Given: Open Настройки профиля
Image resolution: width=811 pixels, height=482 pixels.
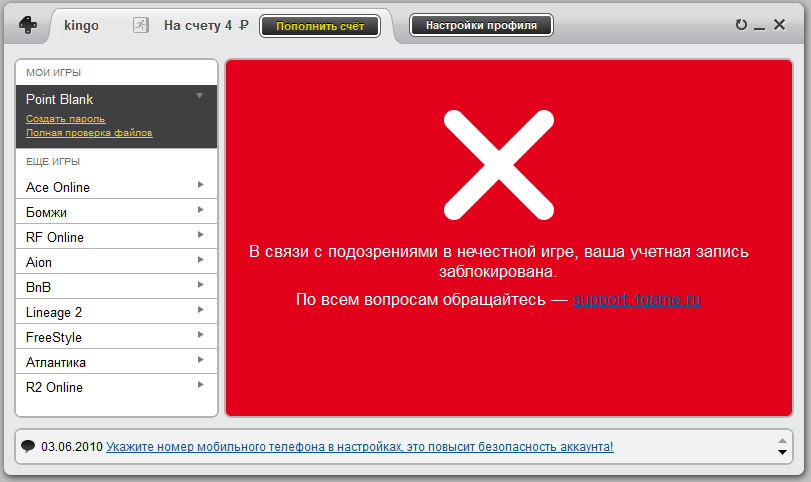Looking at the screenshot, I should point(481,25).
